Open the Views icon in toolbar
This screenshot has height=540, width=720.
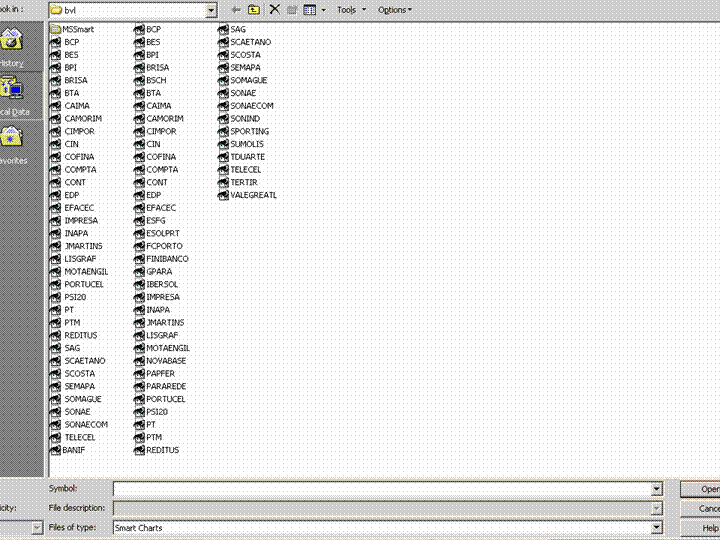click(x=310, y=10)
